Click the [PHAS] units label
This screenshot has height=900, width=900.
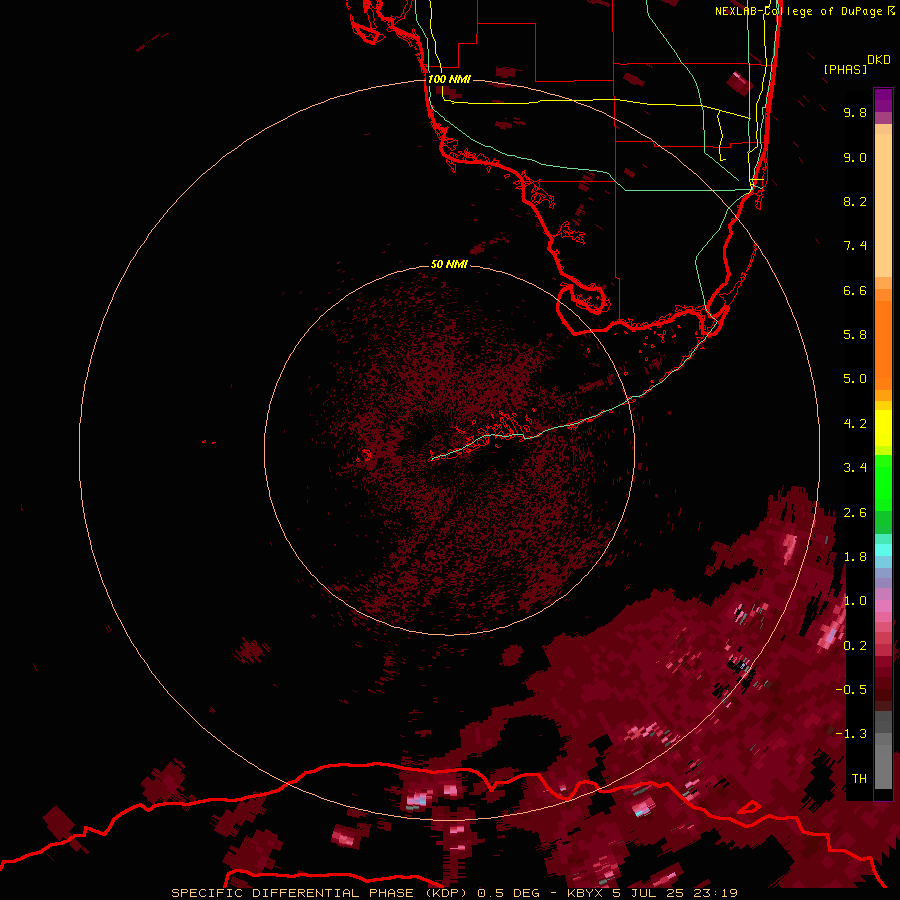(x=845, y=70)
